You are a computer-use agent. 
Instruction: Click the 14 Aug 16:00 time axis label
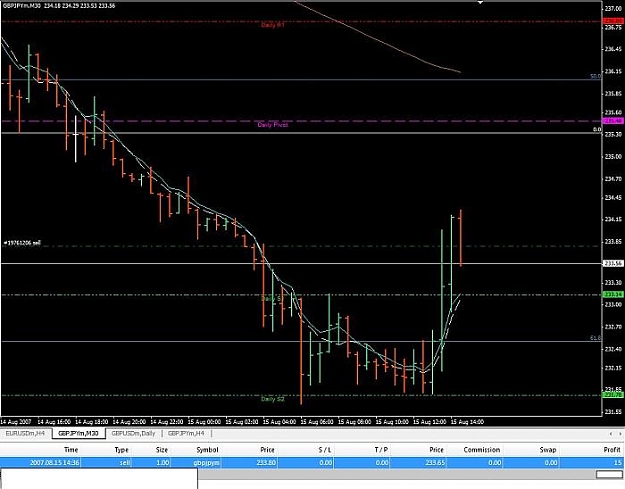point(54,422)
